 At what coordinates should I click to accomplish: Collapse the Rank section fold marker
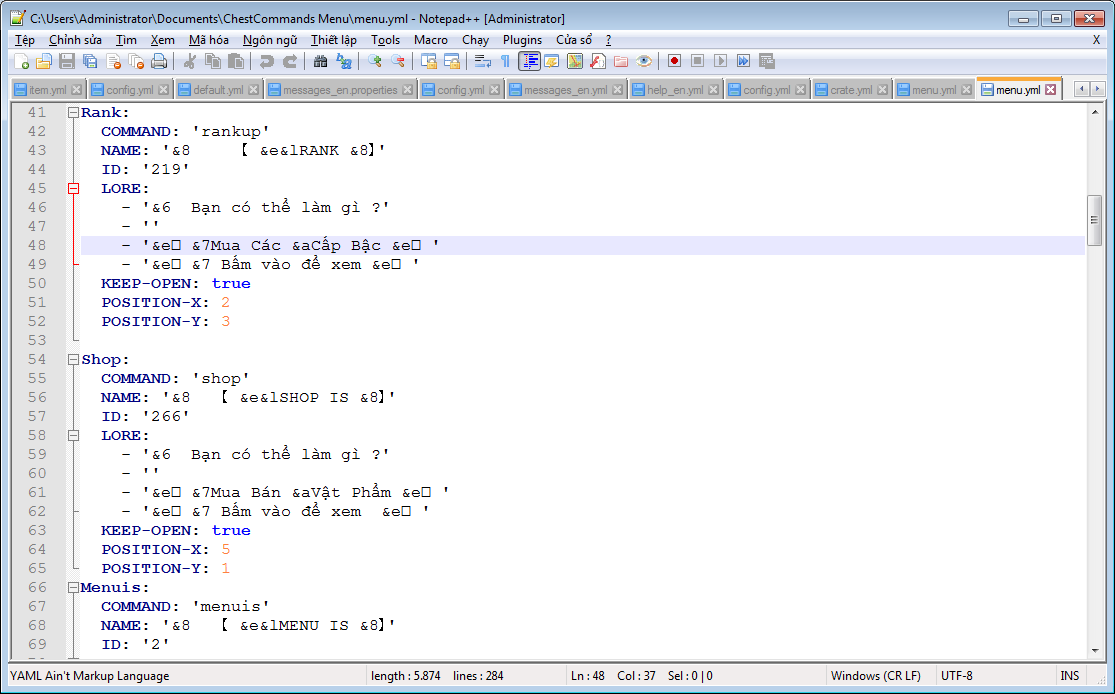73,113
